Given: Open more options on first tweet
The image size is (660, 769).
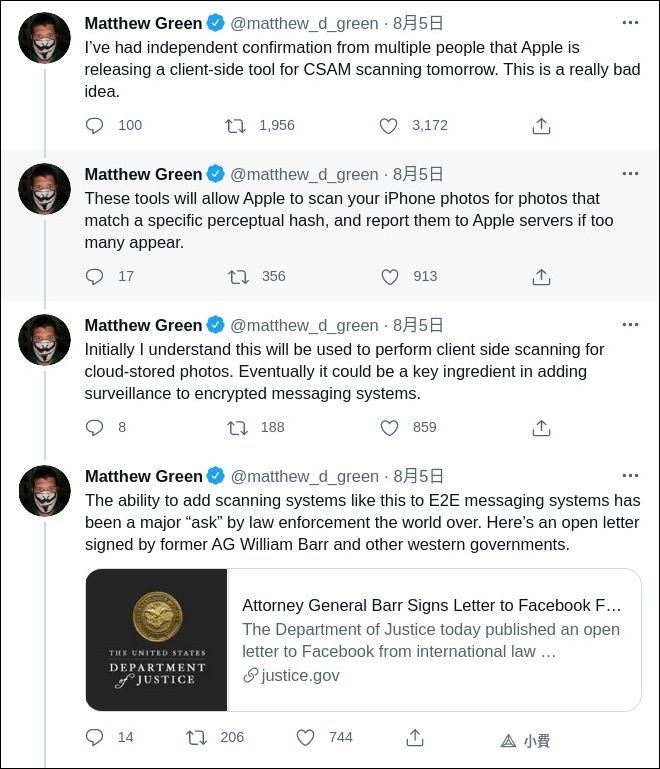Looking at the screenshot, I should [x=630, y=23].
